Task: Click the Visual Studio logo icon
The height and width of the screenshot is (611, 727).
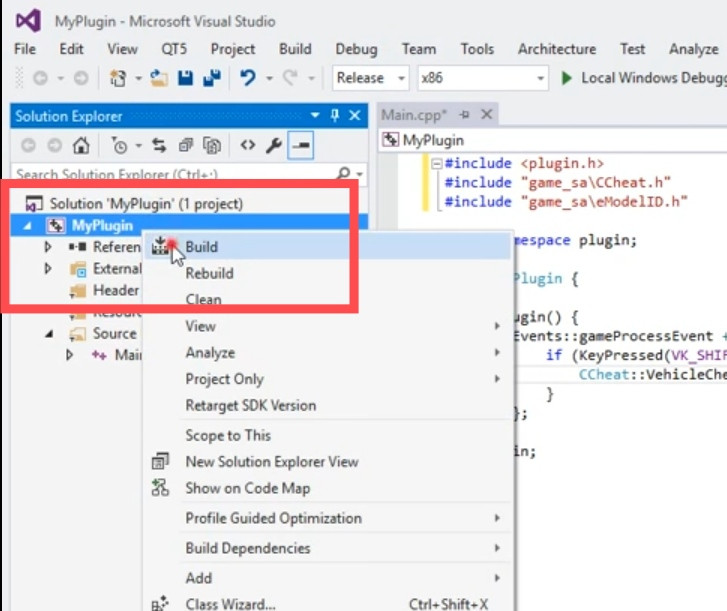Action: coord(28,21)
